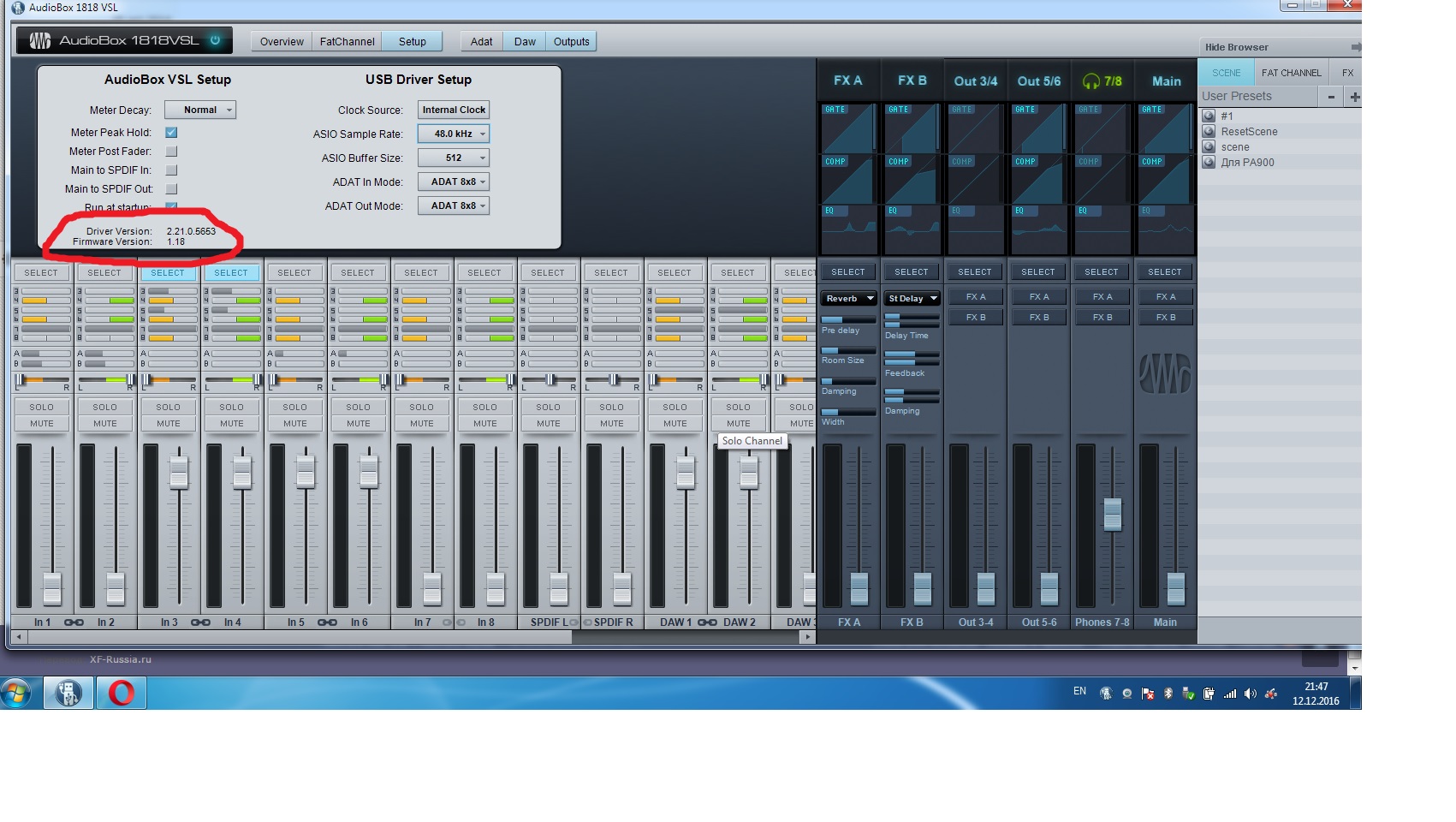This screenshot has width=1456, height=822.
Task: Toggle stereo link between In 1 and In 2
Action: click(74, 622)
